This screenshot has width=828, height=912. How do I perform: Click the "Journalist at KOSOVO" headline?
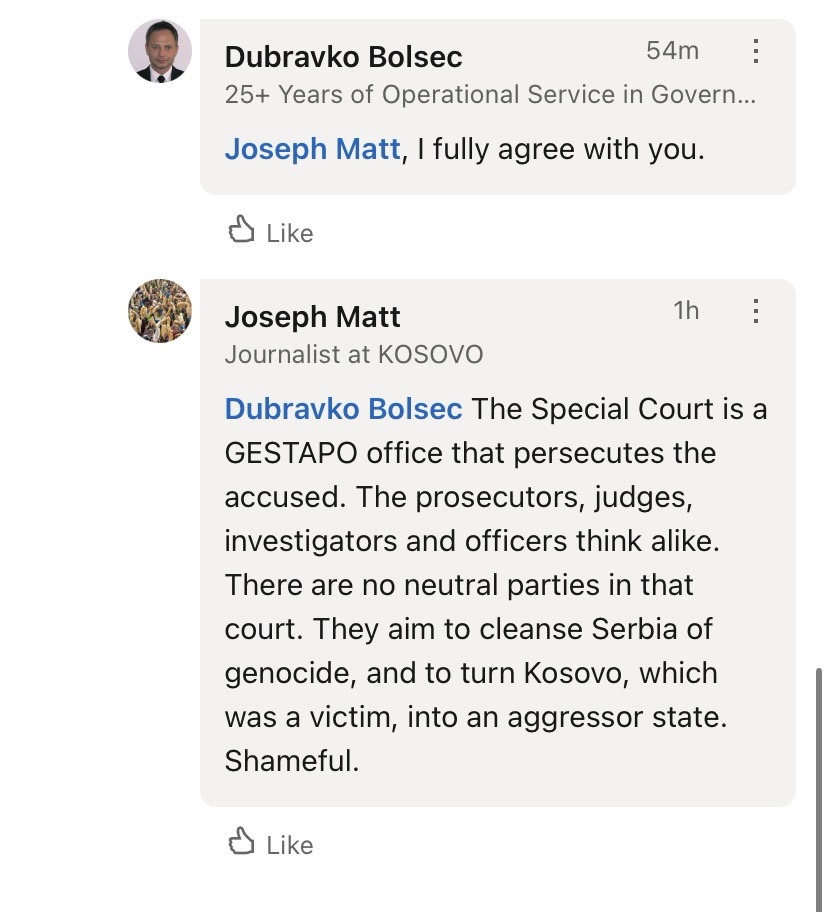353,354
